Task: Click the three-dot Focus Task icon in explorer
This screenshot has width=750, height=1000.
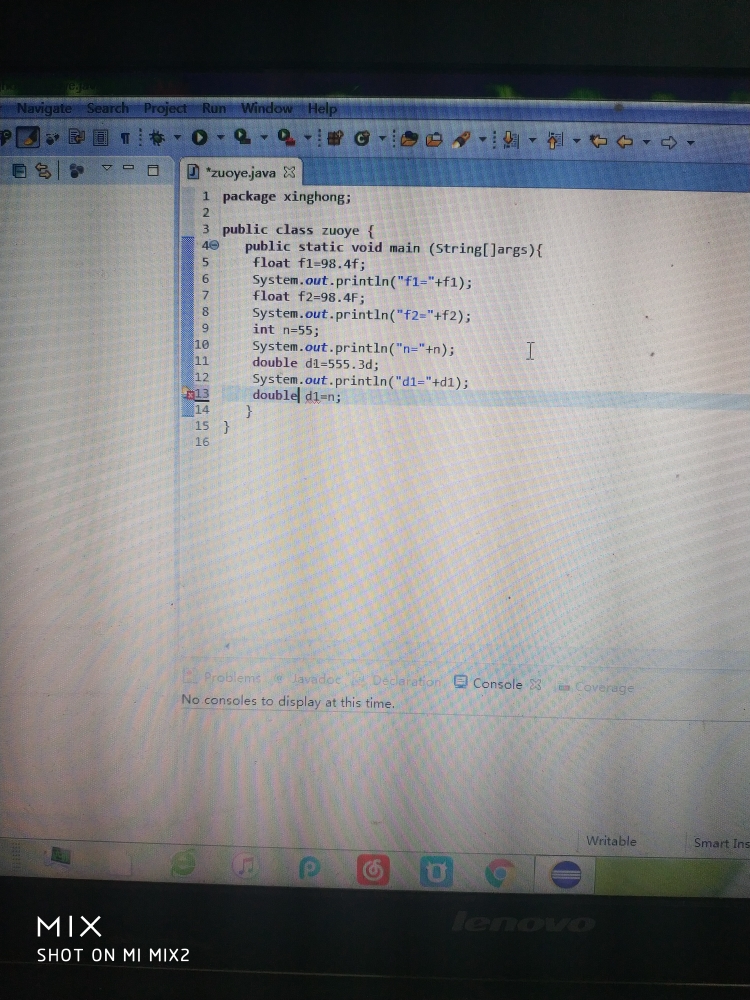Action: 77,171
